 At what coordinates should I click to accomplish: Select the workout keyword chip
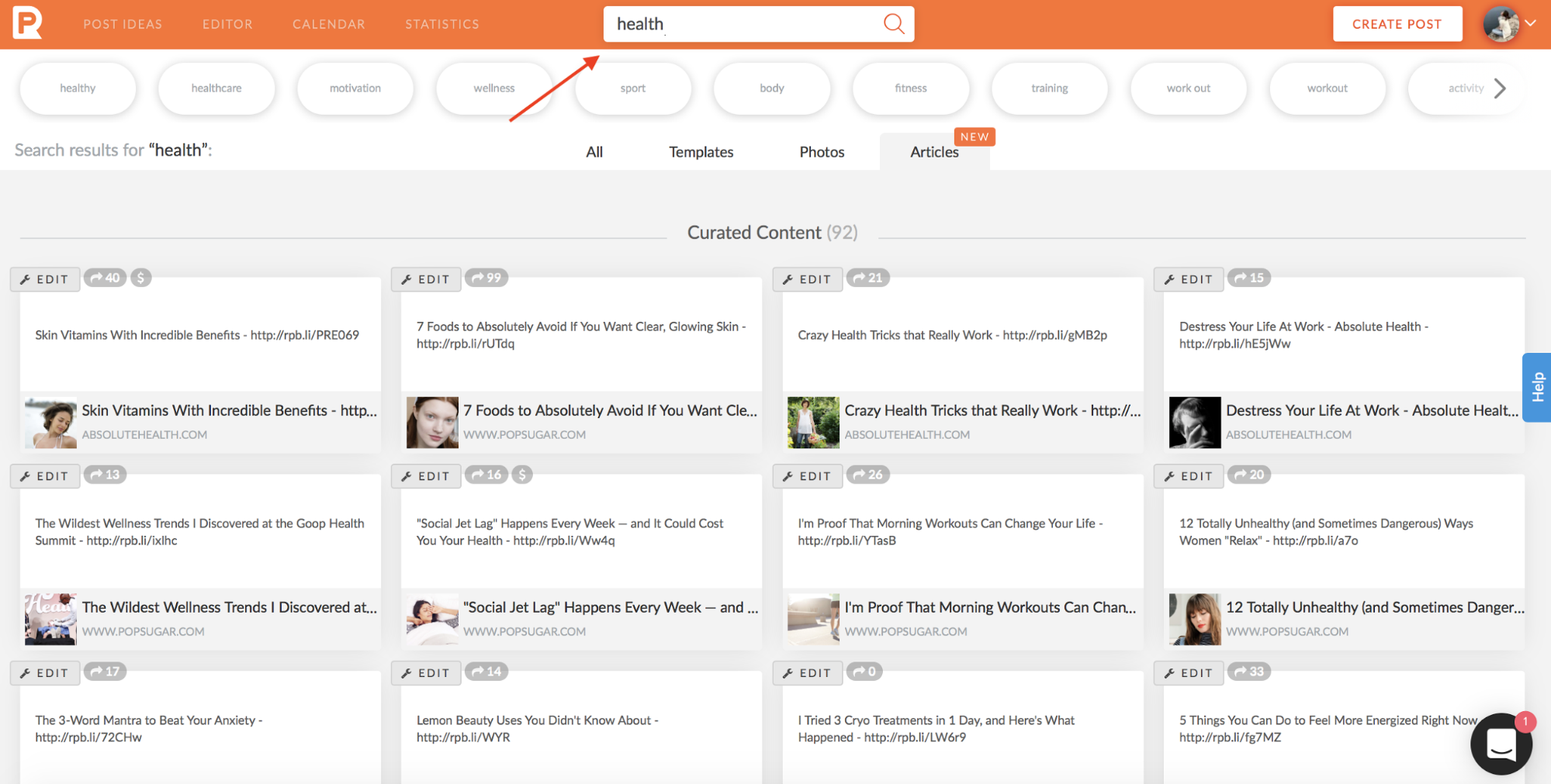[1328, 88]
